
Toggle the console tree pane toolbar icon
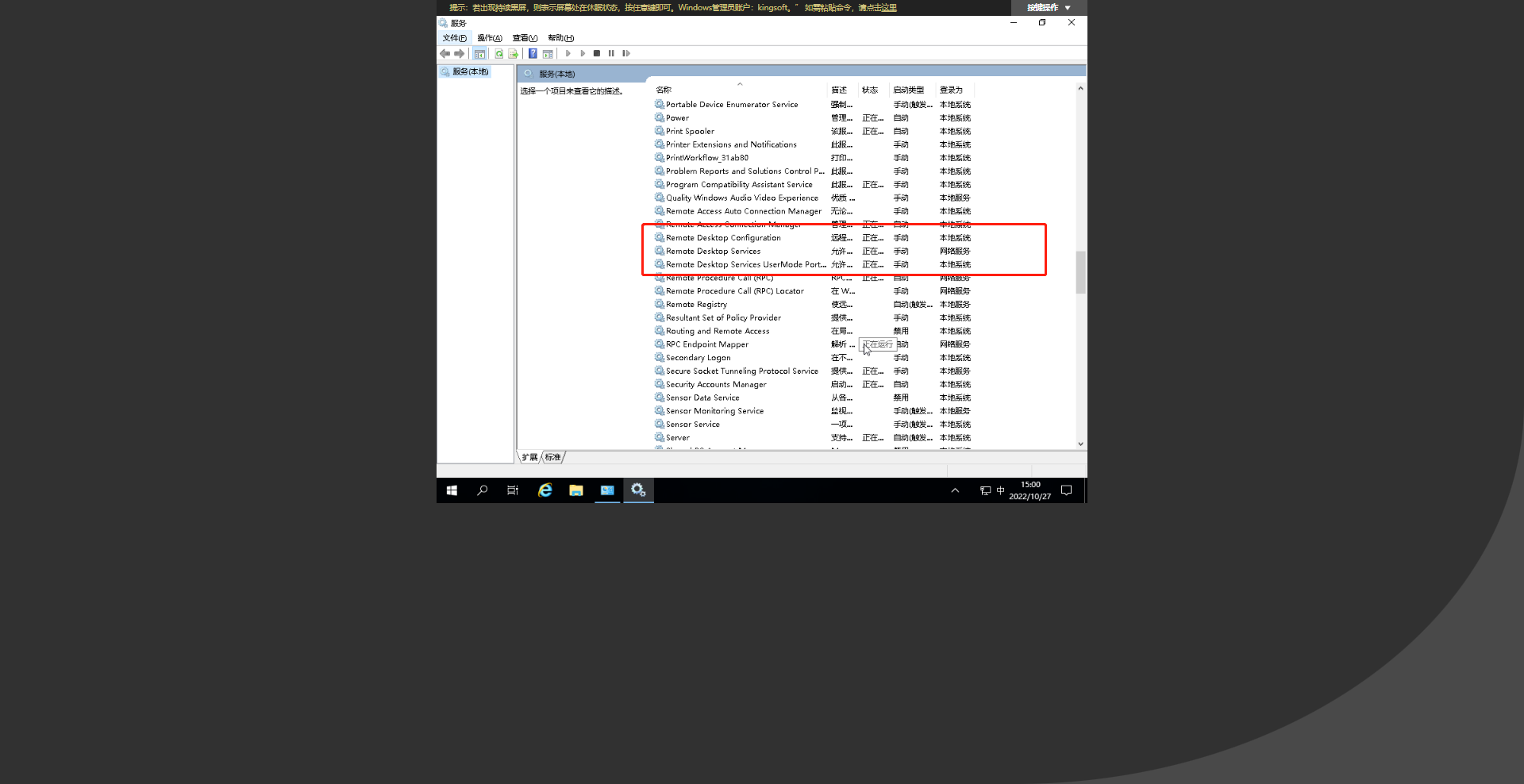pos(479,53)
